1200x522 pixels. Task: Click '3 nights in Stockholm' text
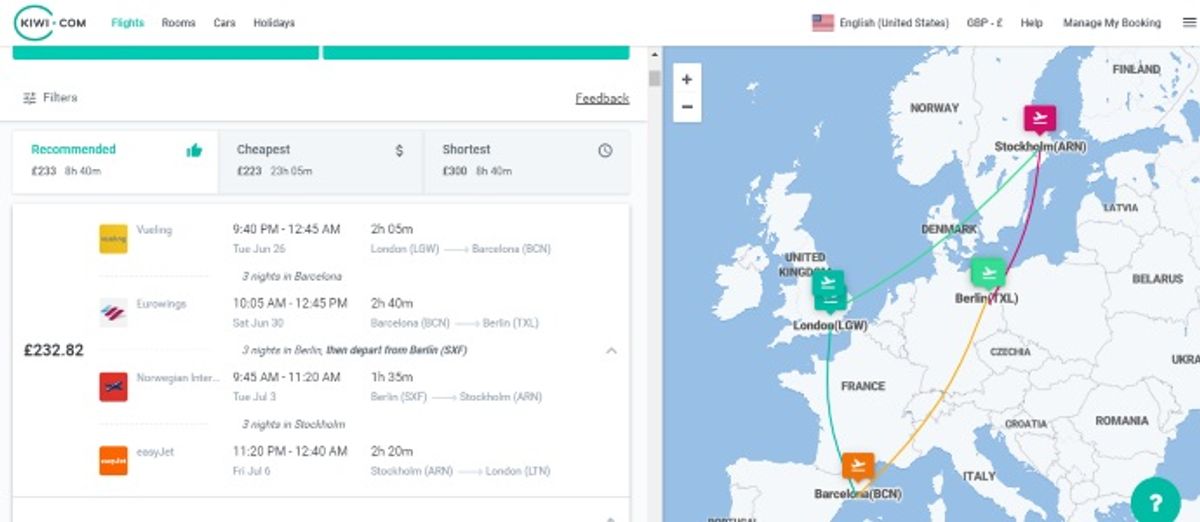click(293, 424)
